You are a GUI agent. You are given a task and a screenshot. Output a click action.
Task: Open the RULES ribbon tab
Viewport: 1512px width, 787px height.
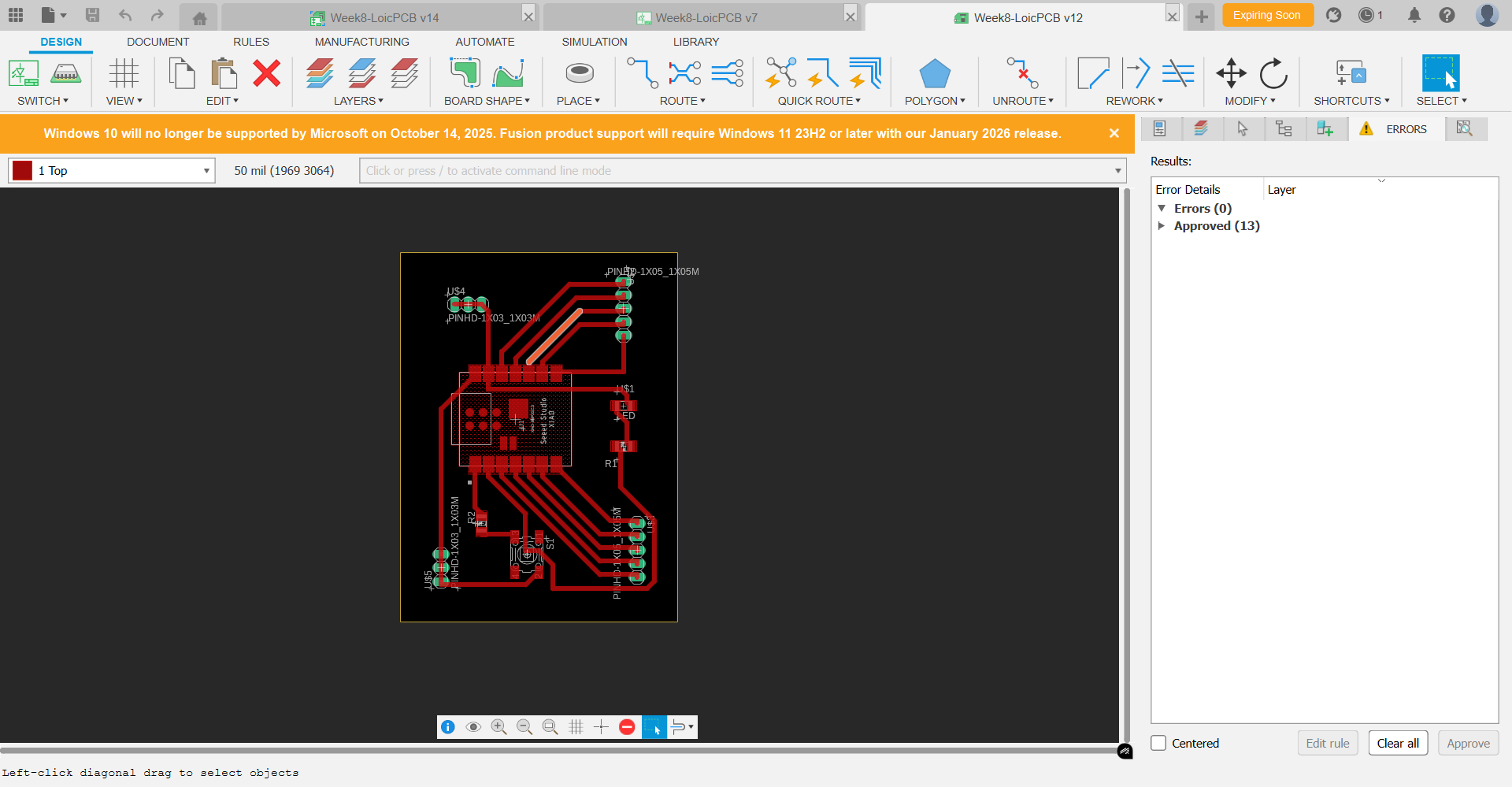point(251,42)
